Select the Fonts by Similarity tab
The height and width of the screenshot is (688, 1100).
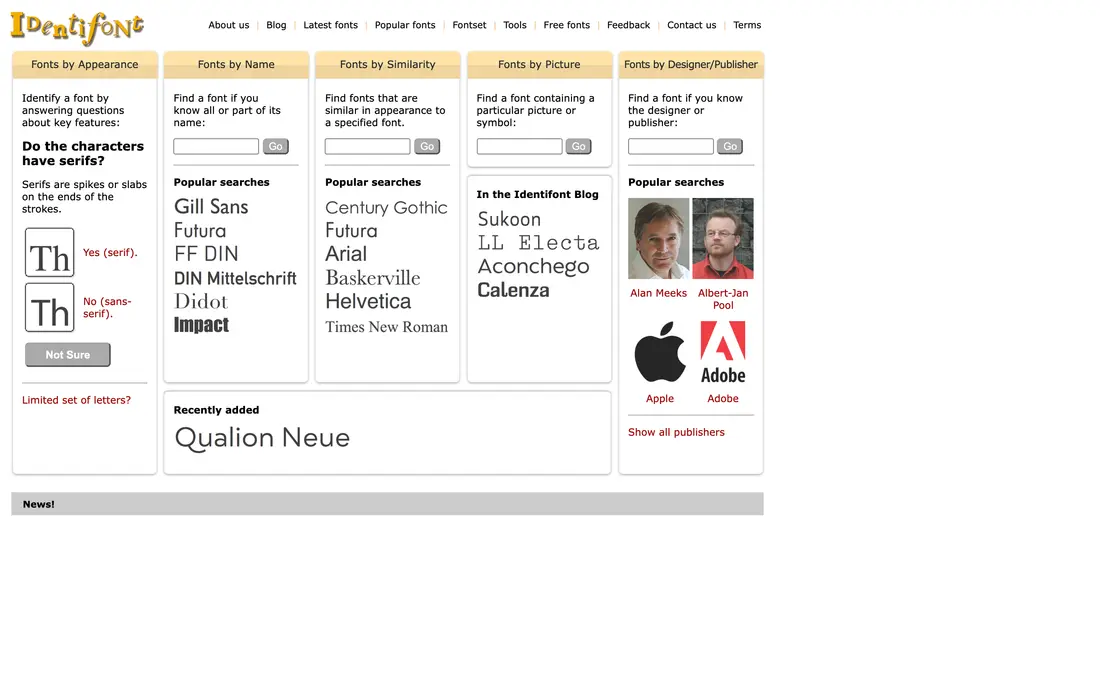tap(388, 65)
